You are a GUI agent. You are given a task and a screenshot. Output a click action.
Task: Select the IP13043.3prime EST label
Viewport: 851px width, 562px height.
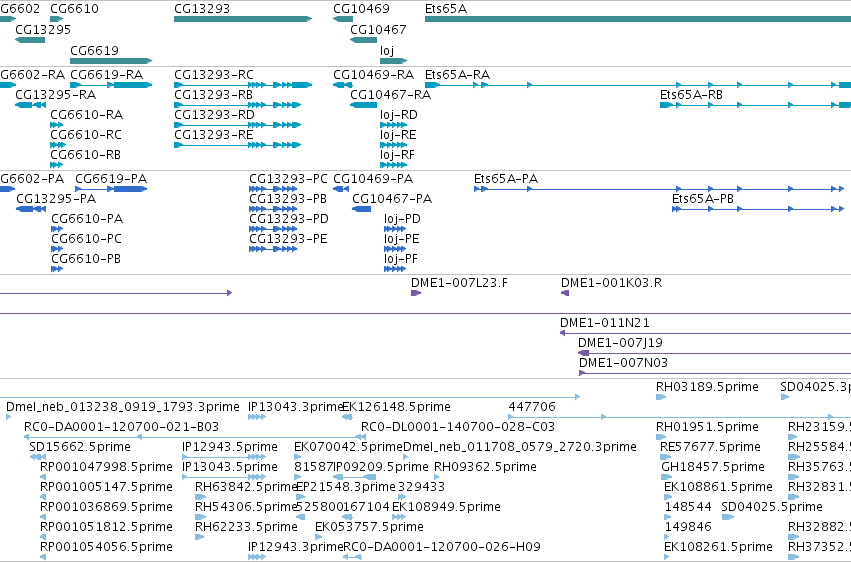click(x=296, y=407)
